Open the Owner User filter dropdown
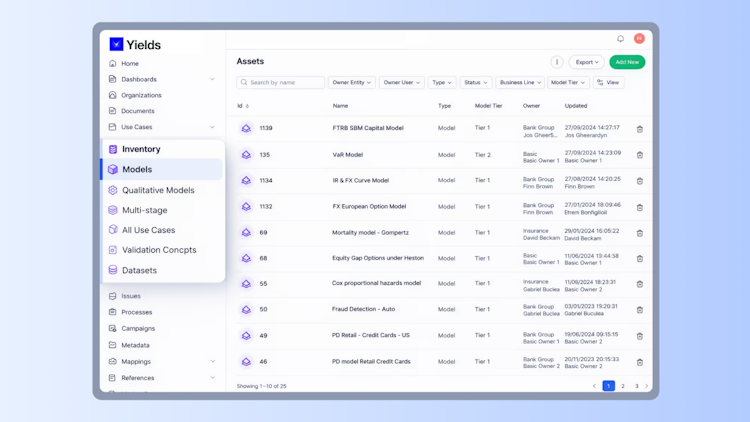 pyautogui.click(x=401, y=82)
